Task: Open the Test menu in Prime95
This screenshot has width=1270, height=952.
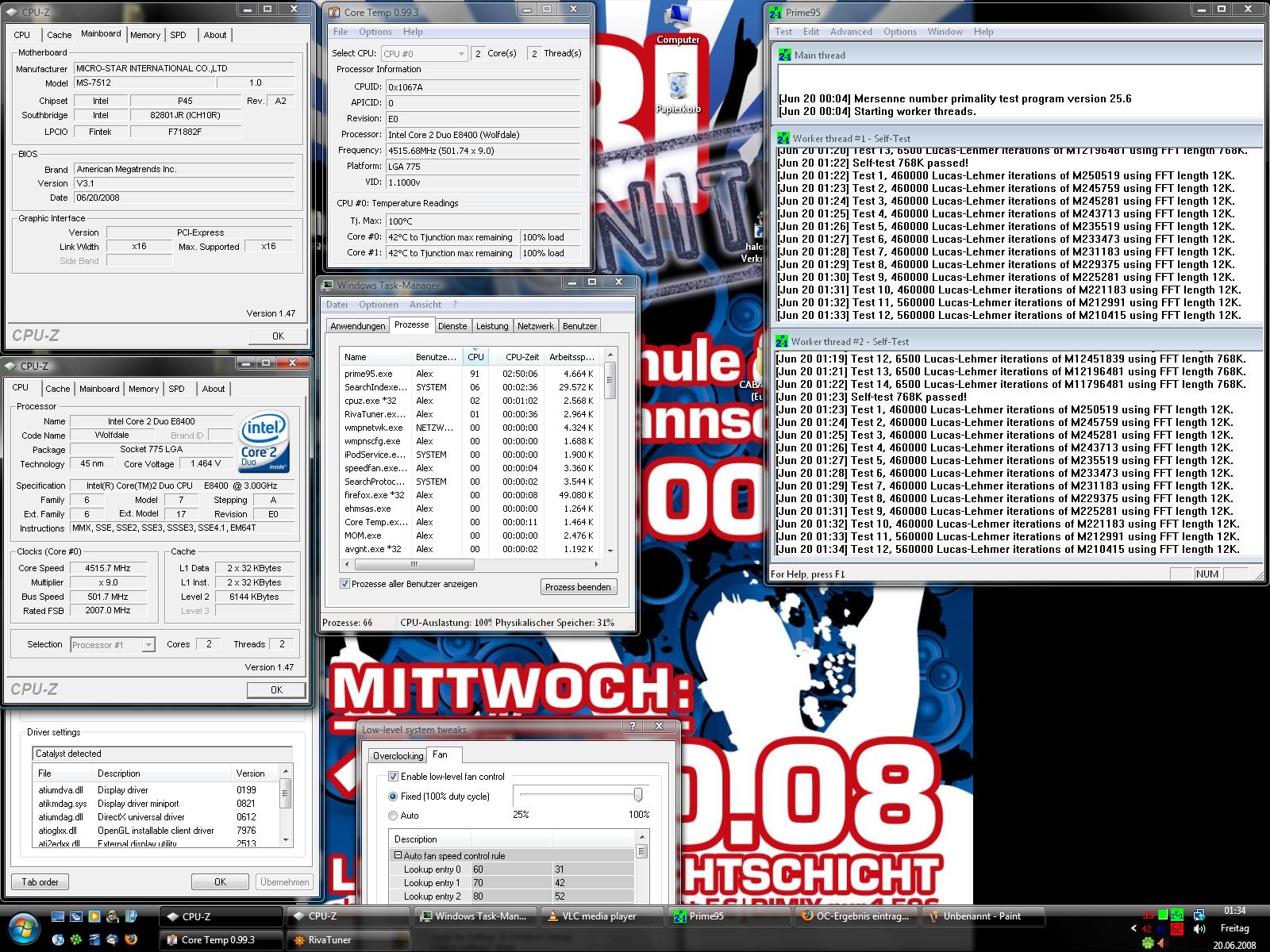Action: 783,32
